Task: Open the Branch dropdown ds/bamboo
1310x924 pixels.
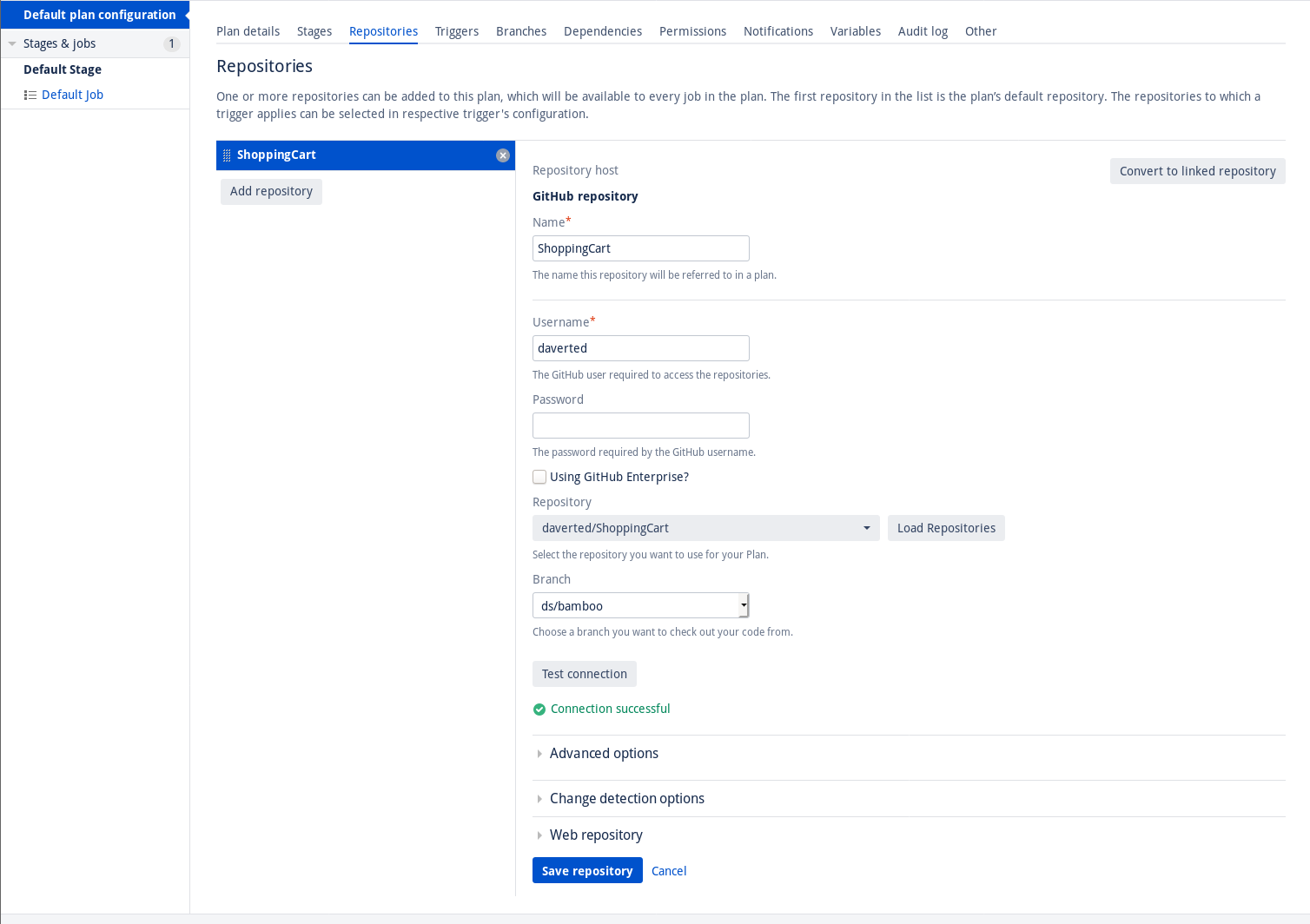Action: (641, 605)
